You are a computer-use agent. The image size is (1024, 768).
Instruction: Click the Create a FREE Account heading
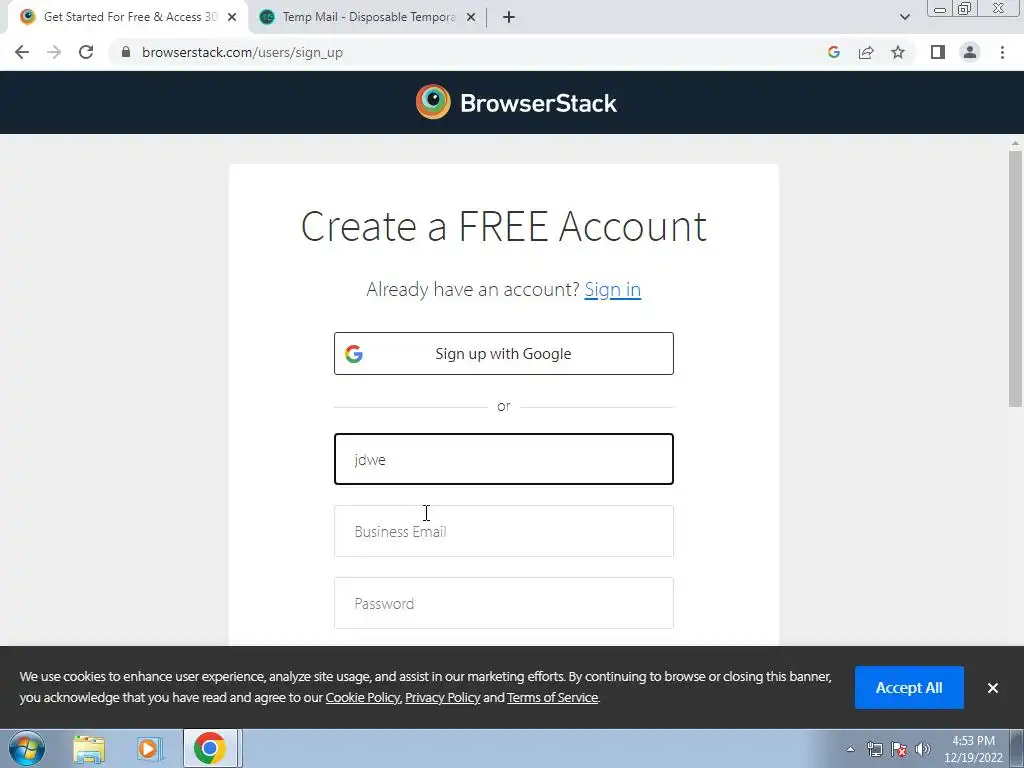[504, 227]
